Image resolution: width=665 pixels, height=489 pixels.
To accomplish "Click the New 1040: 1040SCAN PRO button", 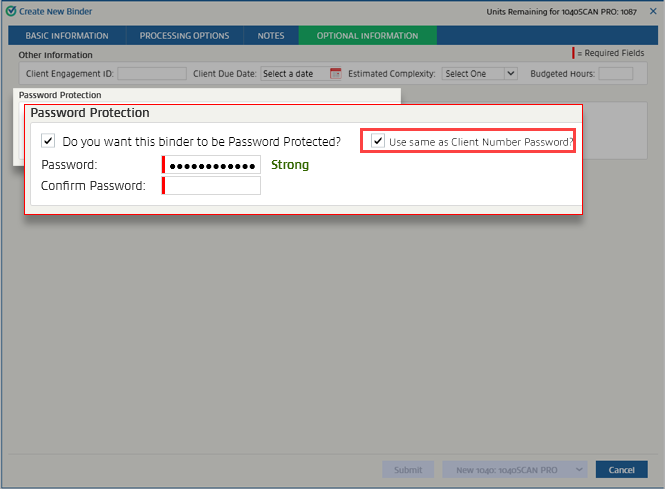I will 506,469.
